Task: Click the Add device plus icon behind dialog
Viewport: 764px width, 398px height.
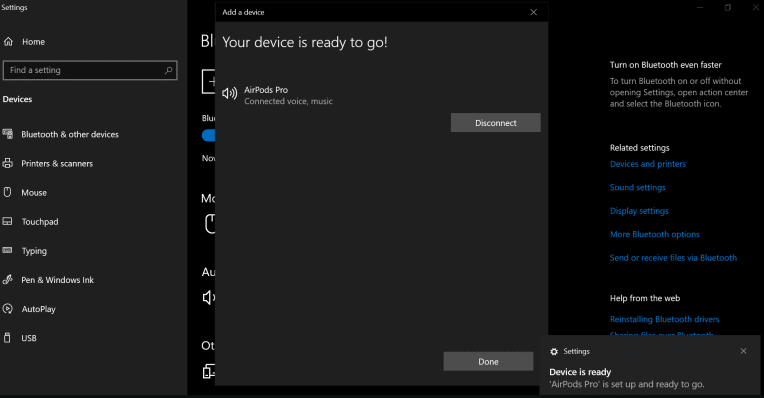Action: coord(209,81)
